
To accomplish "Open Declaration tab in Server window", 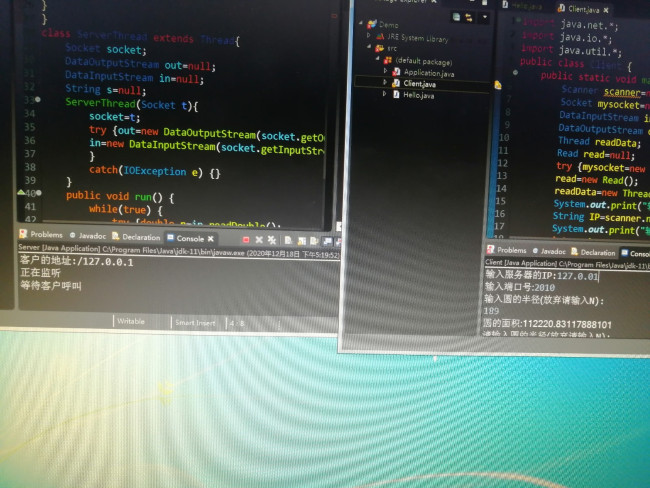I will point(136,237).
